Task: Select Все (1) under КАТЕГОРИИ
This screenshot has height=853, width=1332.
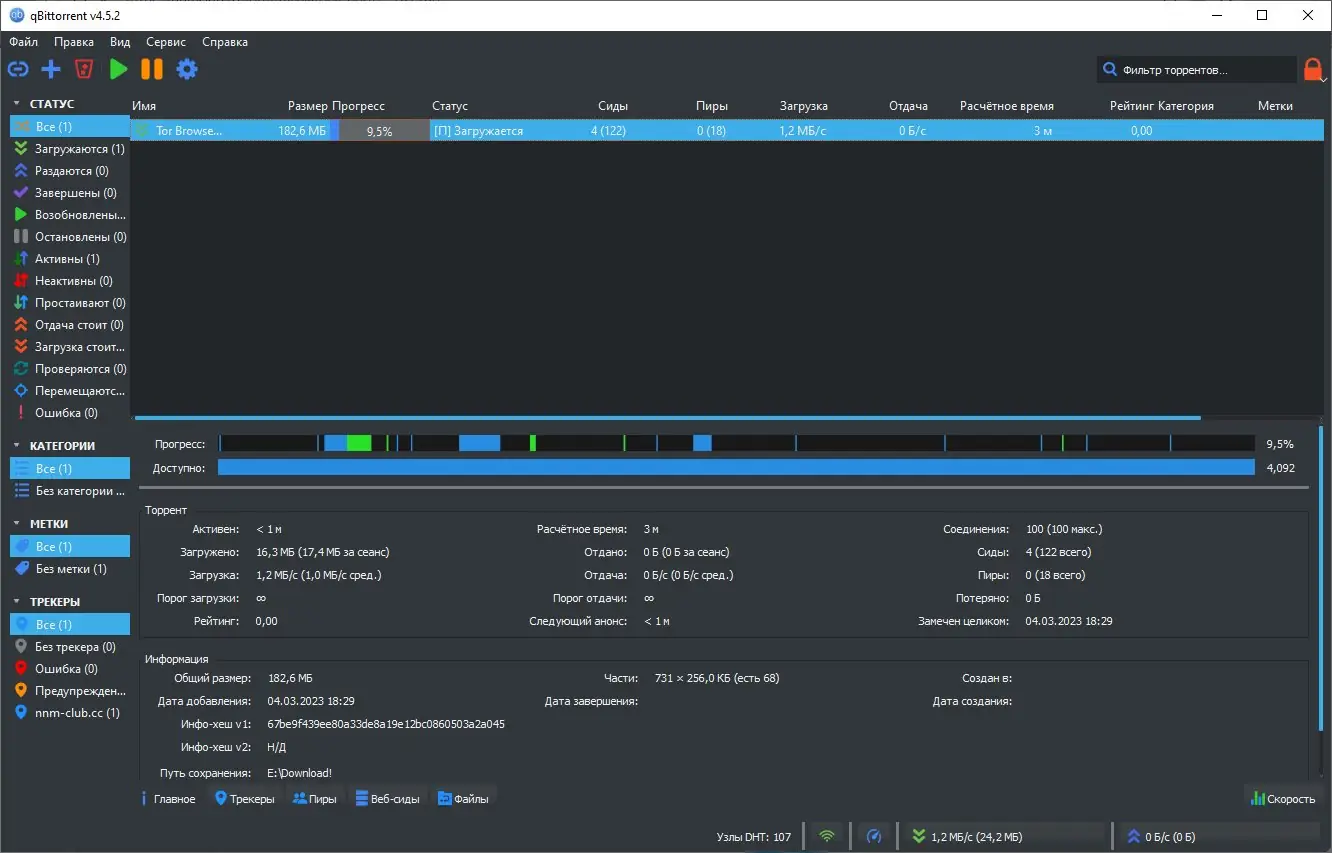Action: 70,469
